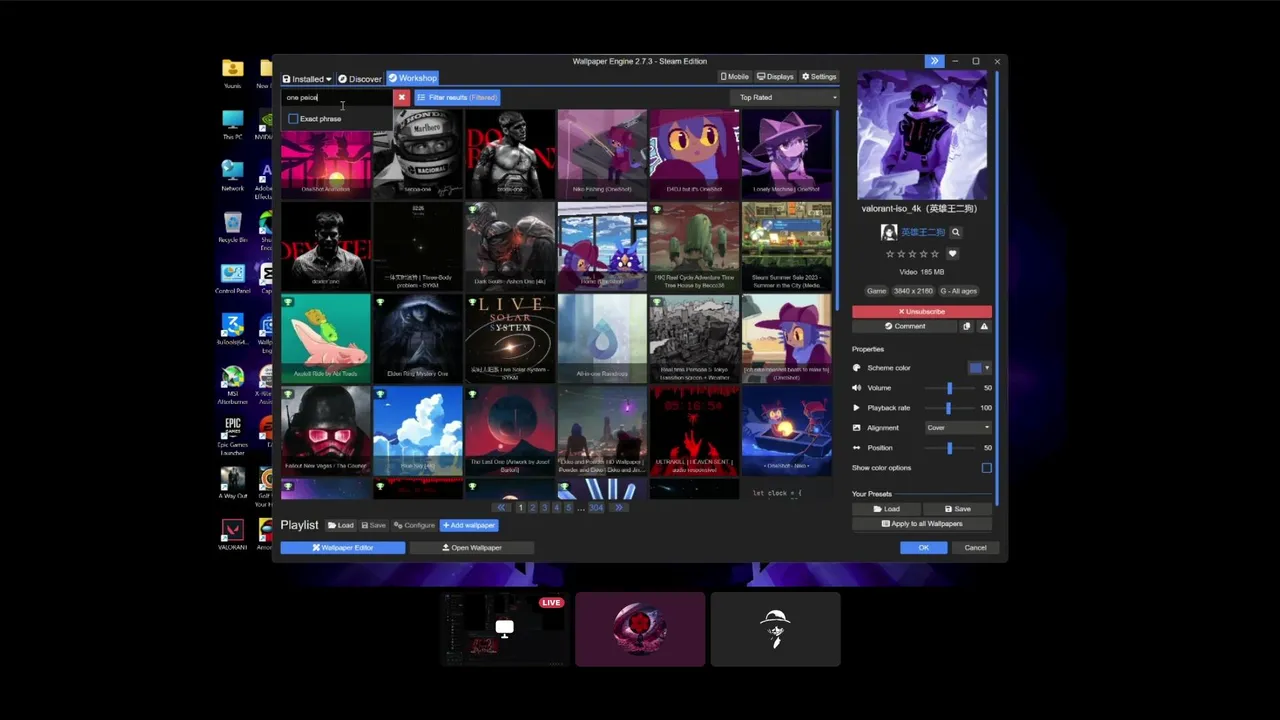Click the author avatar of valorant-iso_4k
The height and width of the screenshot is (720, 1280).
(888, 232)
